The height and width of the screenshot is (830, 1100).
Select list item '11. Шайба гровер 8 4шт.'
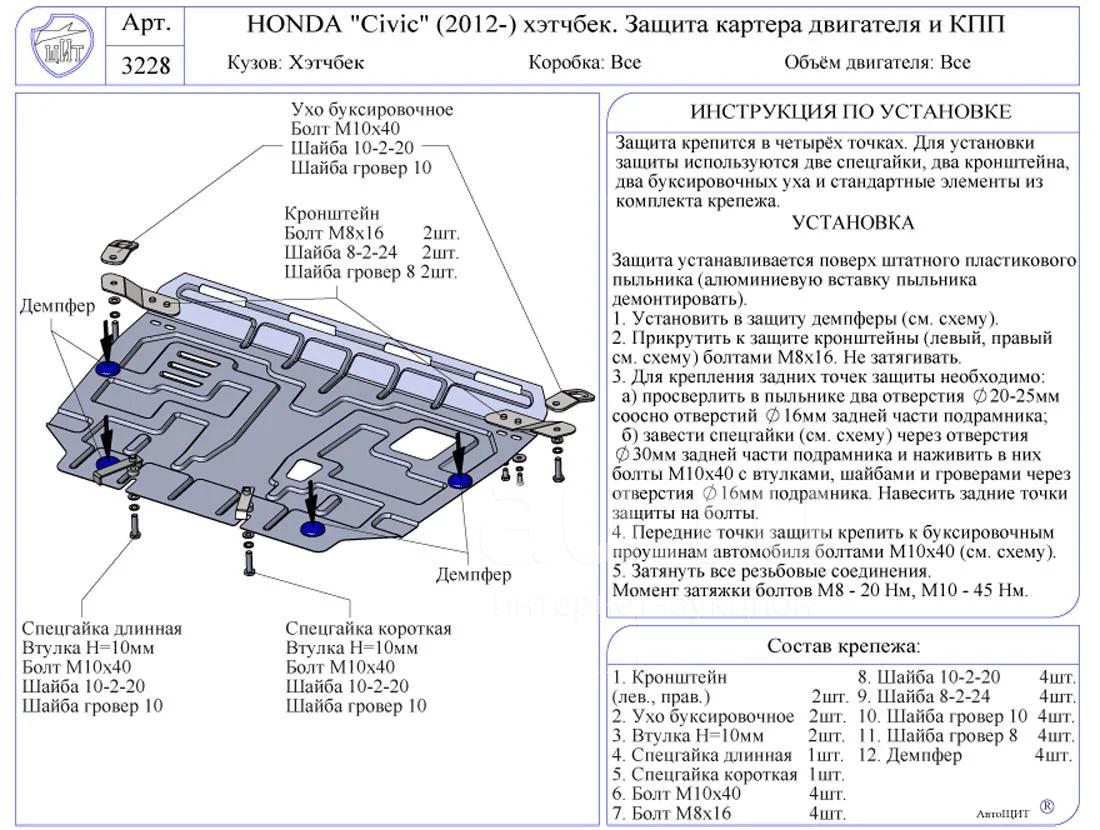(966, 737)
